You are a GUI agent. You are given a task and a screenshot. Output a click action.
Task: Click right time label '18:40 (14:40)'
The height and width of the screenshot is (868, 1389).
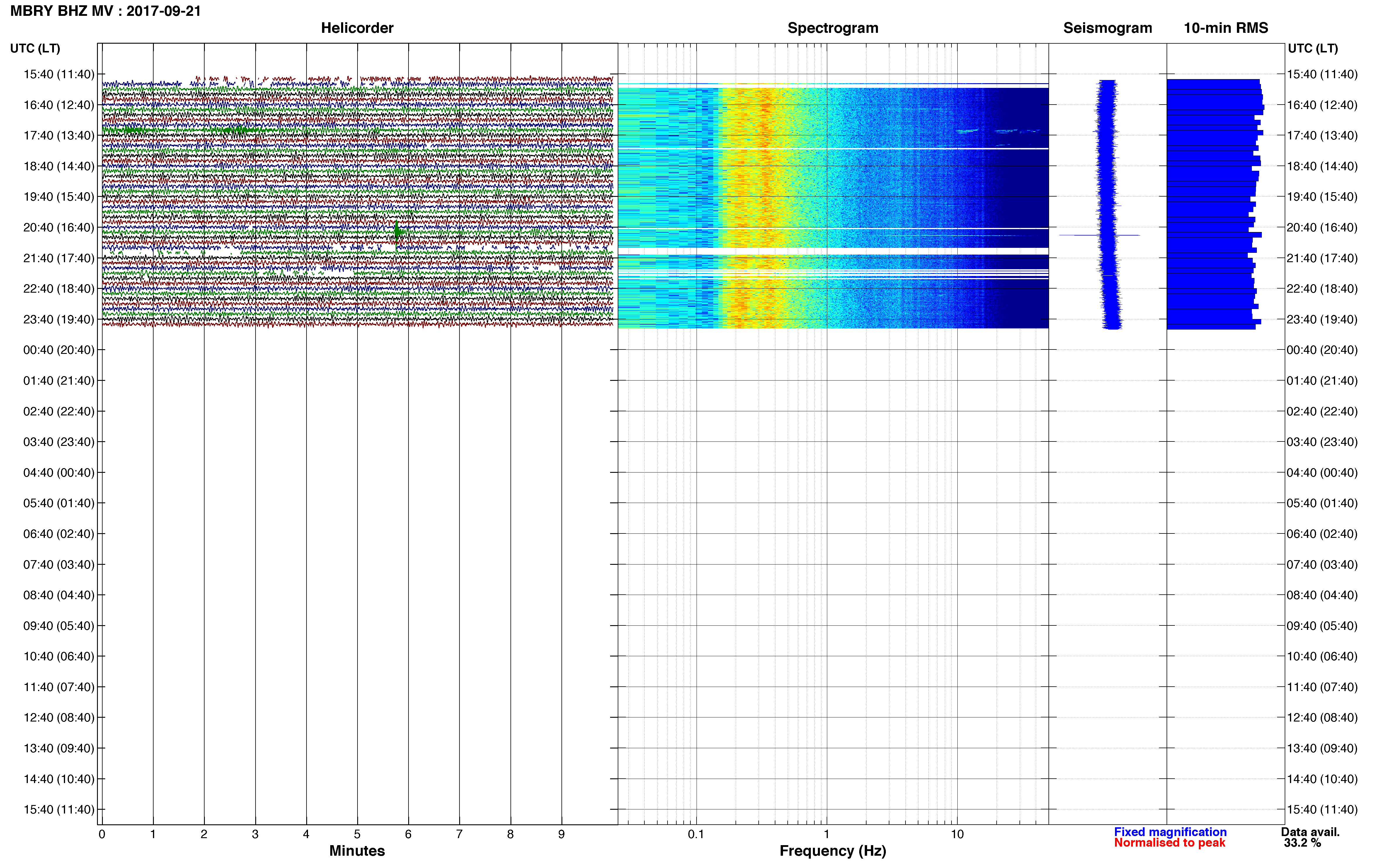coord(1322,166)
